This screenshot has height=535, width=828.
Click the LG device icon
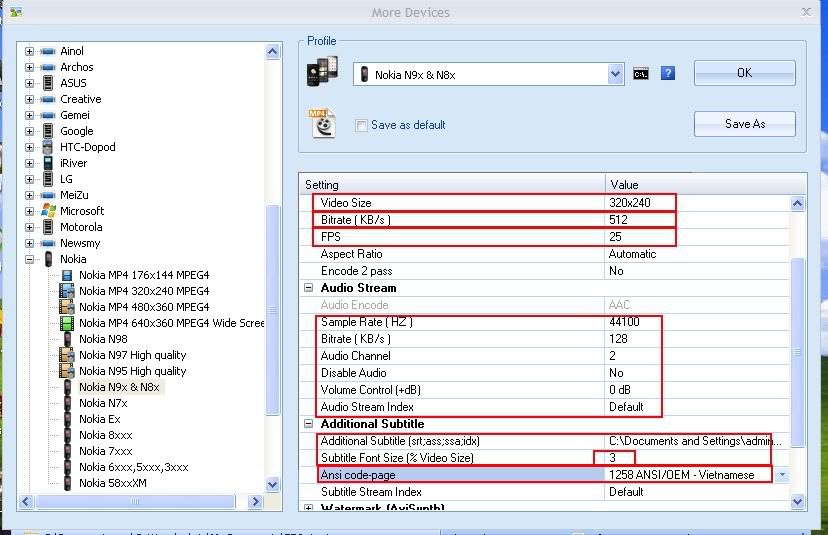pos(48,179)
